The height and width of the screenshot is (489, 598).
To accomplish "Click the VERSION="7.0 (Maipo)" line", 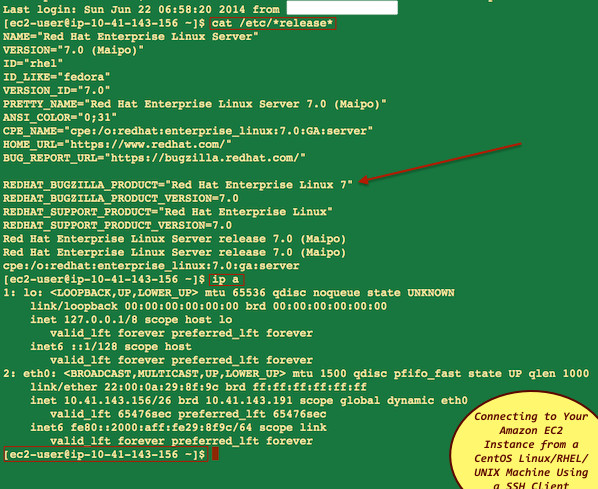I will (x=73, y=50).
